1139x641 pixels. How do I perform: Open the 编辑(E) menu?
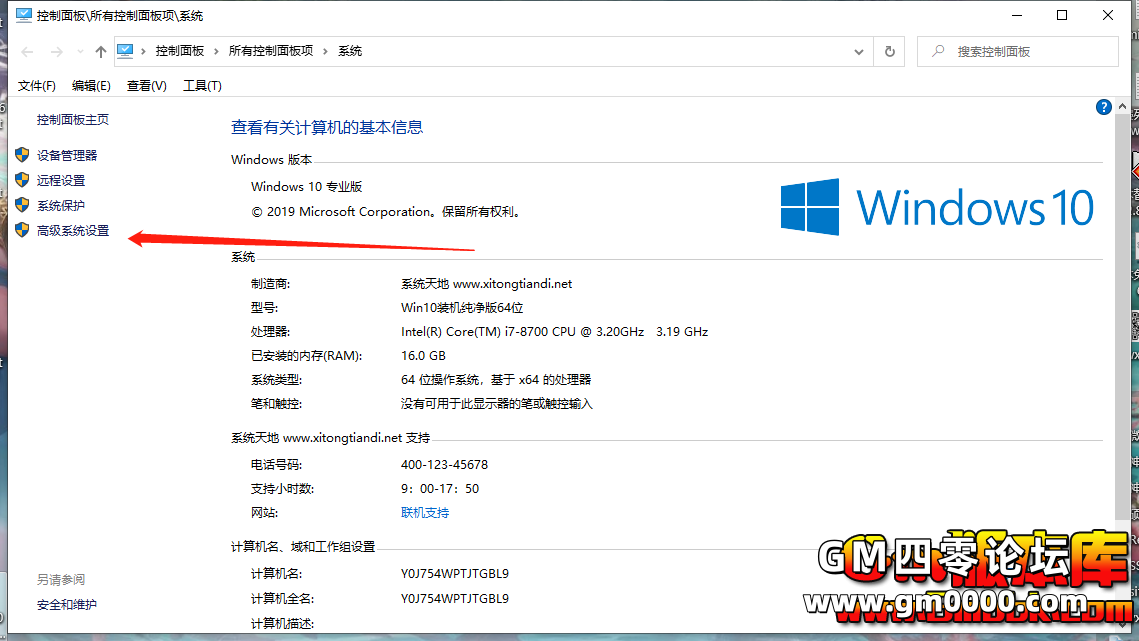click(91, 86)
